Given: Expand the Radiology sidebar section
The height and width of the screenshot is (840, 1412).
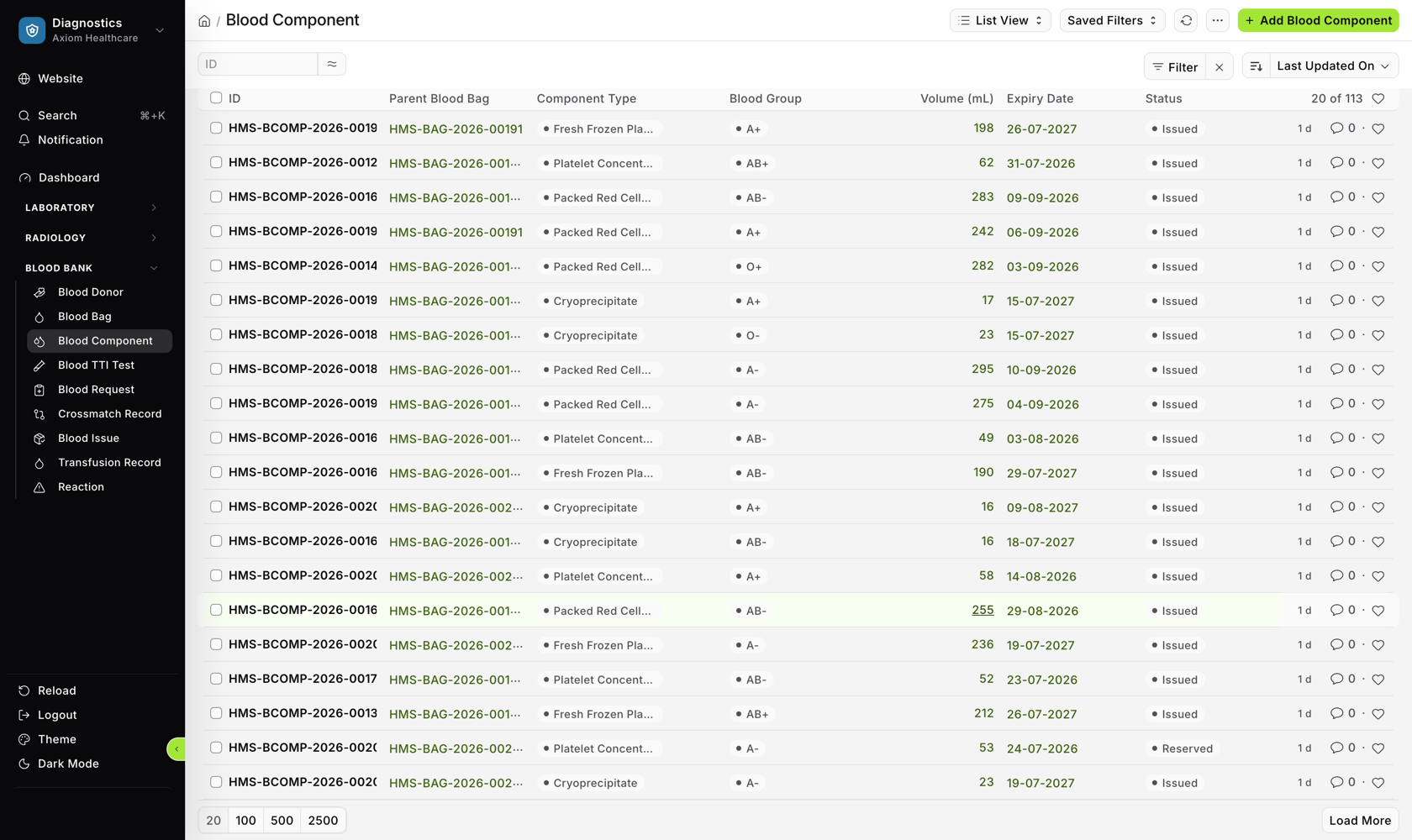Looking at the screenshot, I should coord(91,238).
